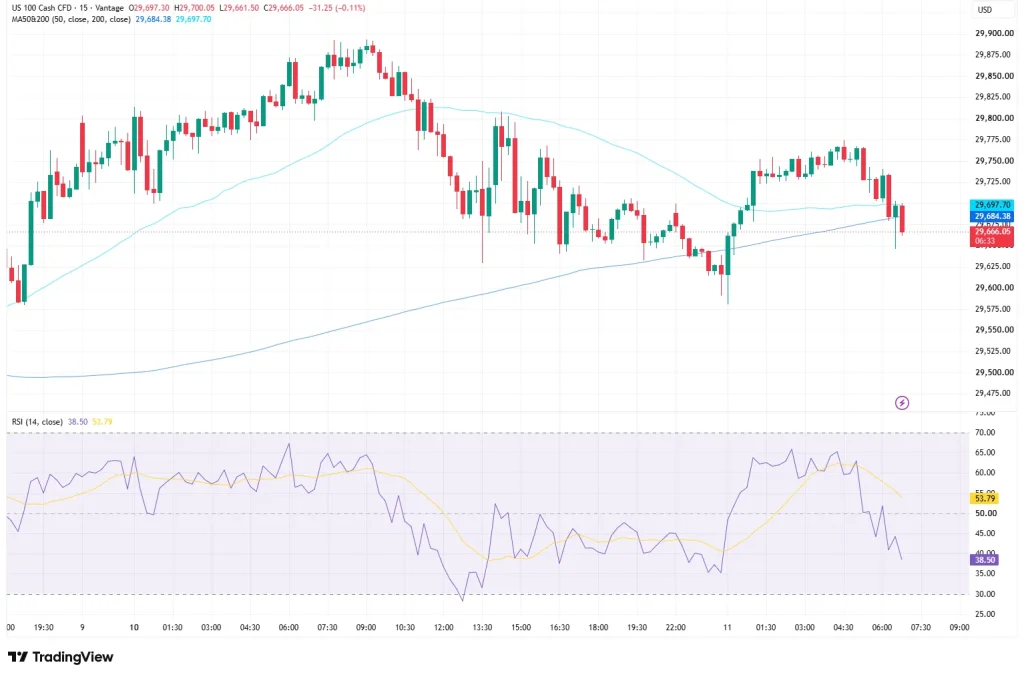Click the high value H29,700.05

click(x=194, y=8)
